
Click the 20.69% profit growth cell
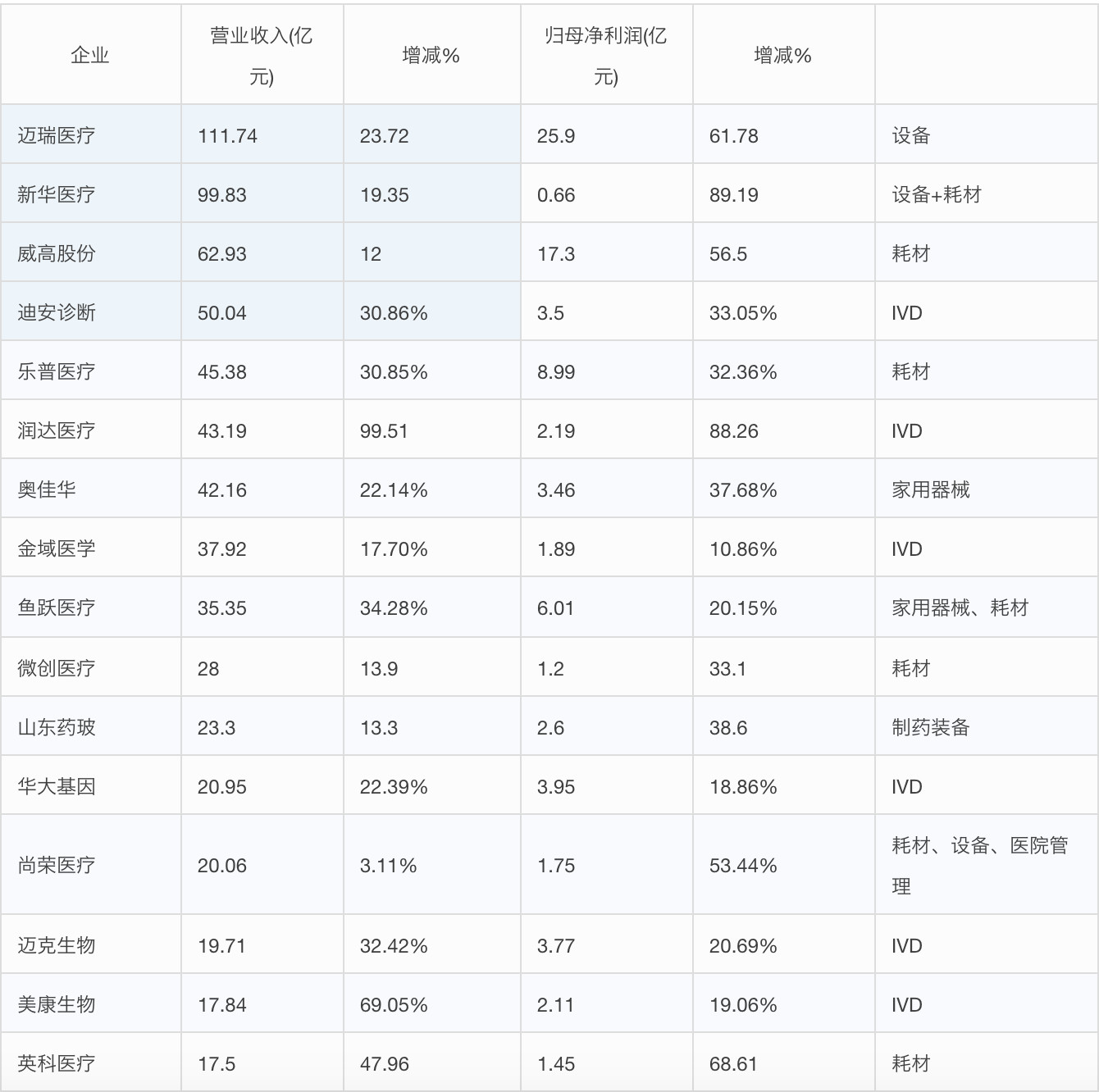coord(784,944)
